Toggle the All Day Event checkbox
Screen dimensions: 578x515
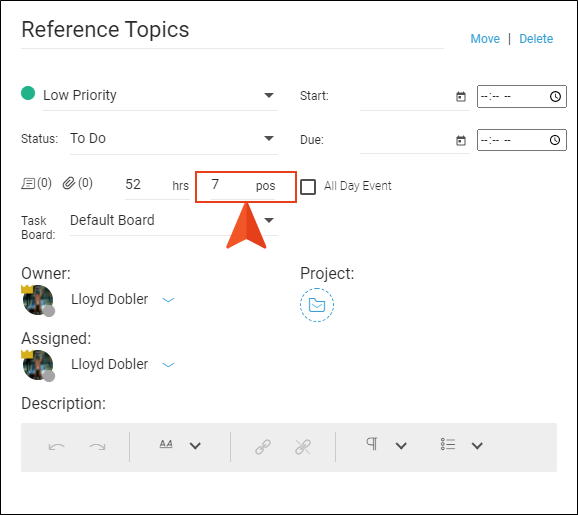(308, 187)
